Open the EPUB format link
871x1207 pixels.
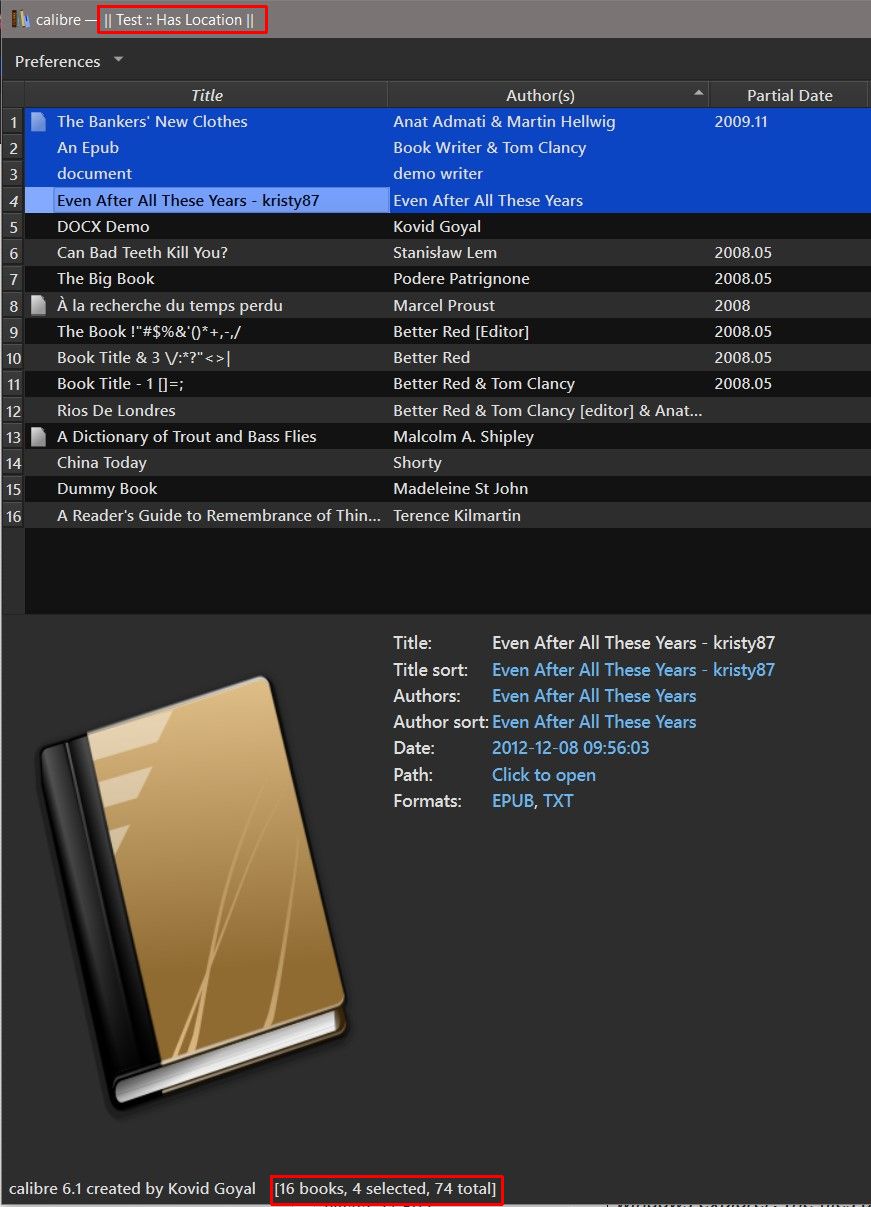pyautogui.click(x=512, y=801)
